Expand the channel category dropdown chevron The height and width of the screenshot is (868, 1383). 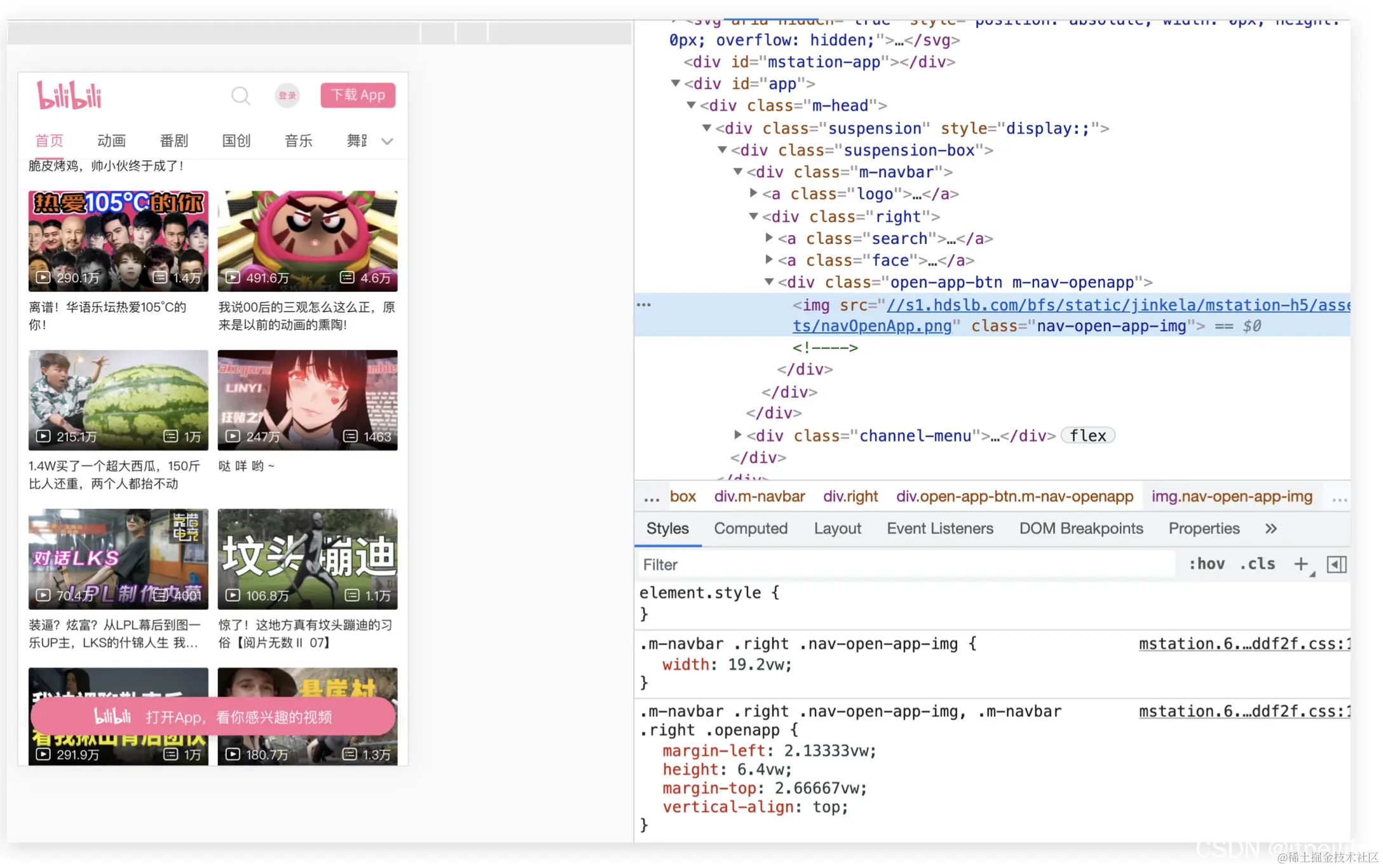click(387, 141)
